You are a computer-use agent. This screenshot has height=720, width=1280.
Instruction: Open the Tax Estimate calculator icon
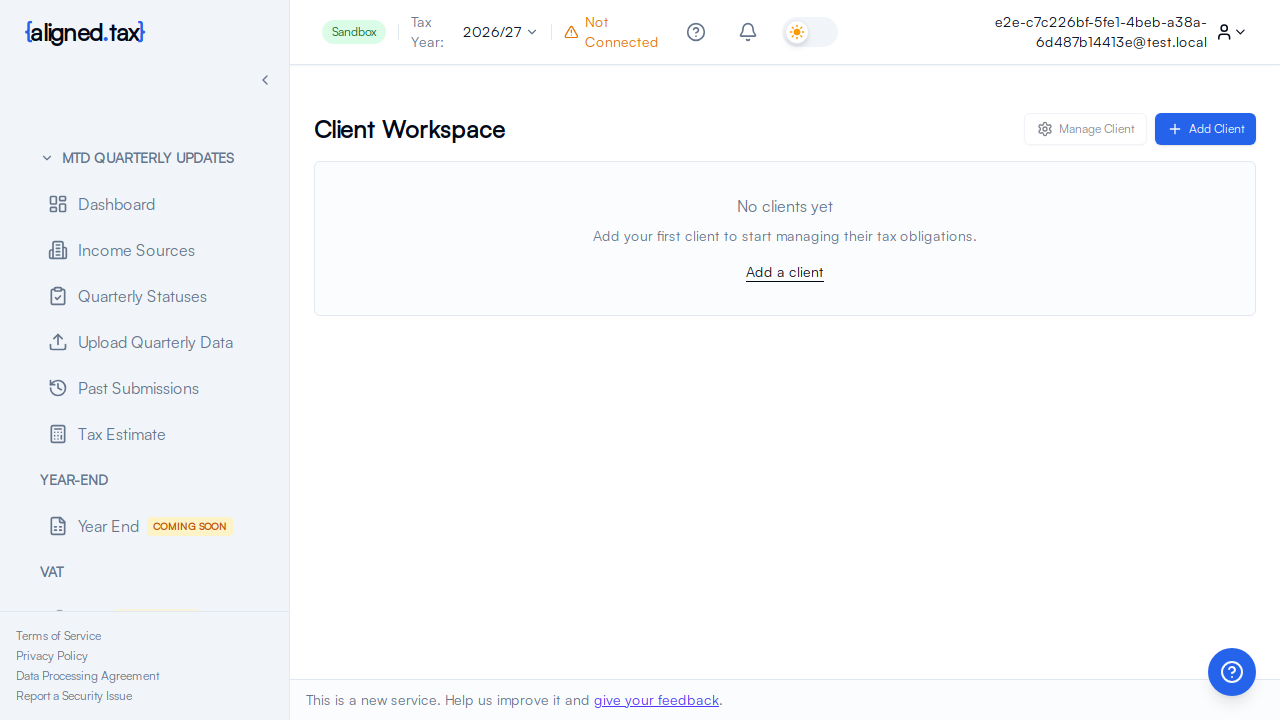[58, 434]
